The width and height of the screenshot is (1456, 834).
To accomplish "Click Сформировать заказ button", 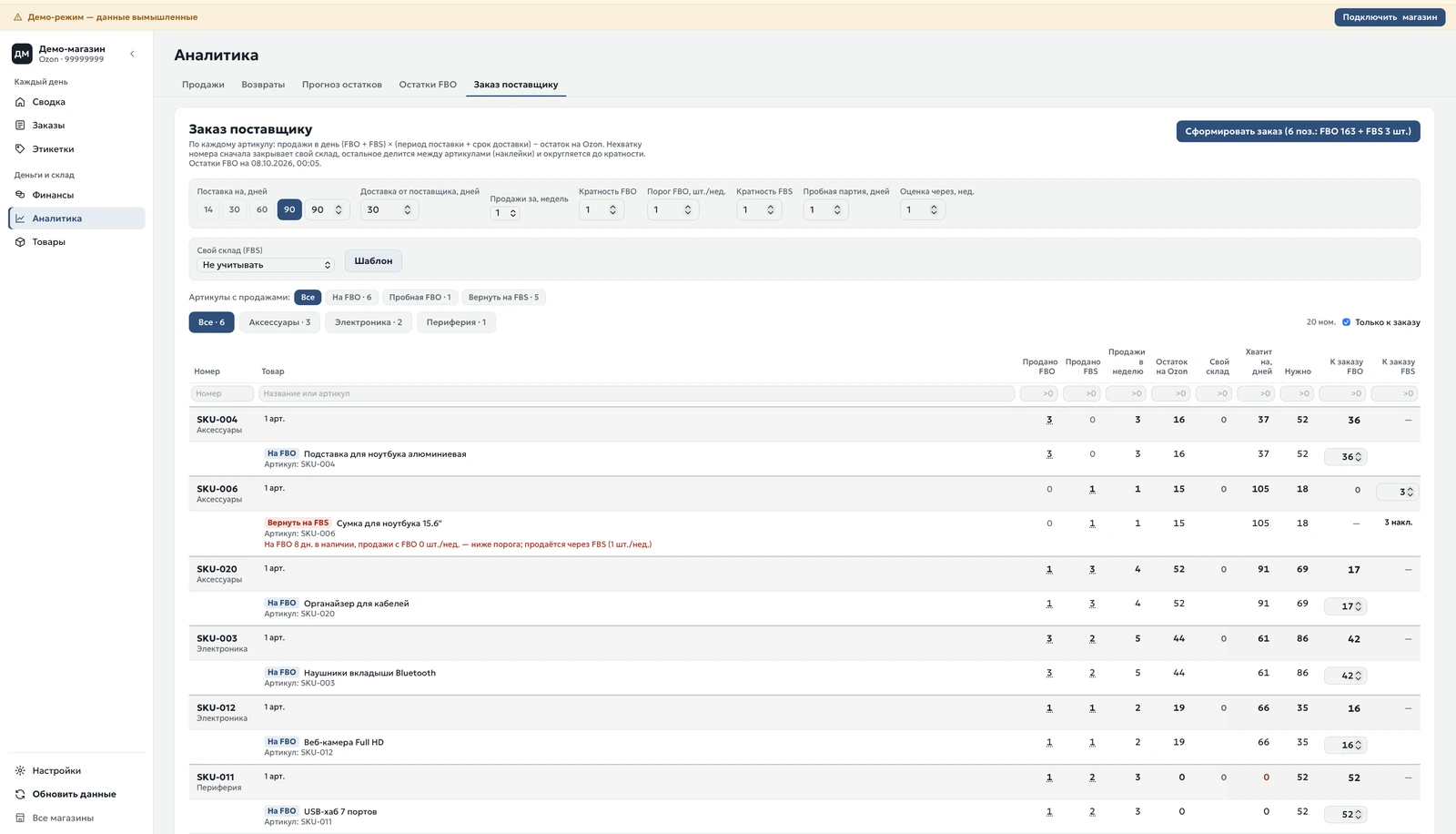I will (x=1298, y=131).
